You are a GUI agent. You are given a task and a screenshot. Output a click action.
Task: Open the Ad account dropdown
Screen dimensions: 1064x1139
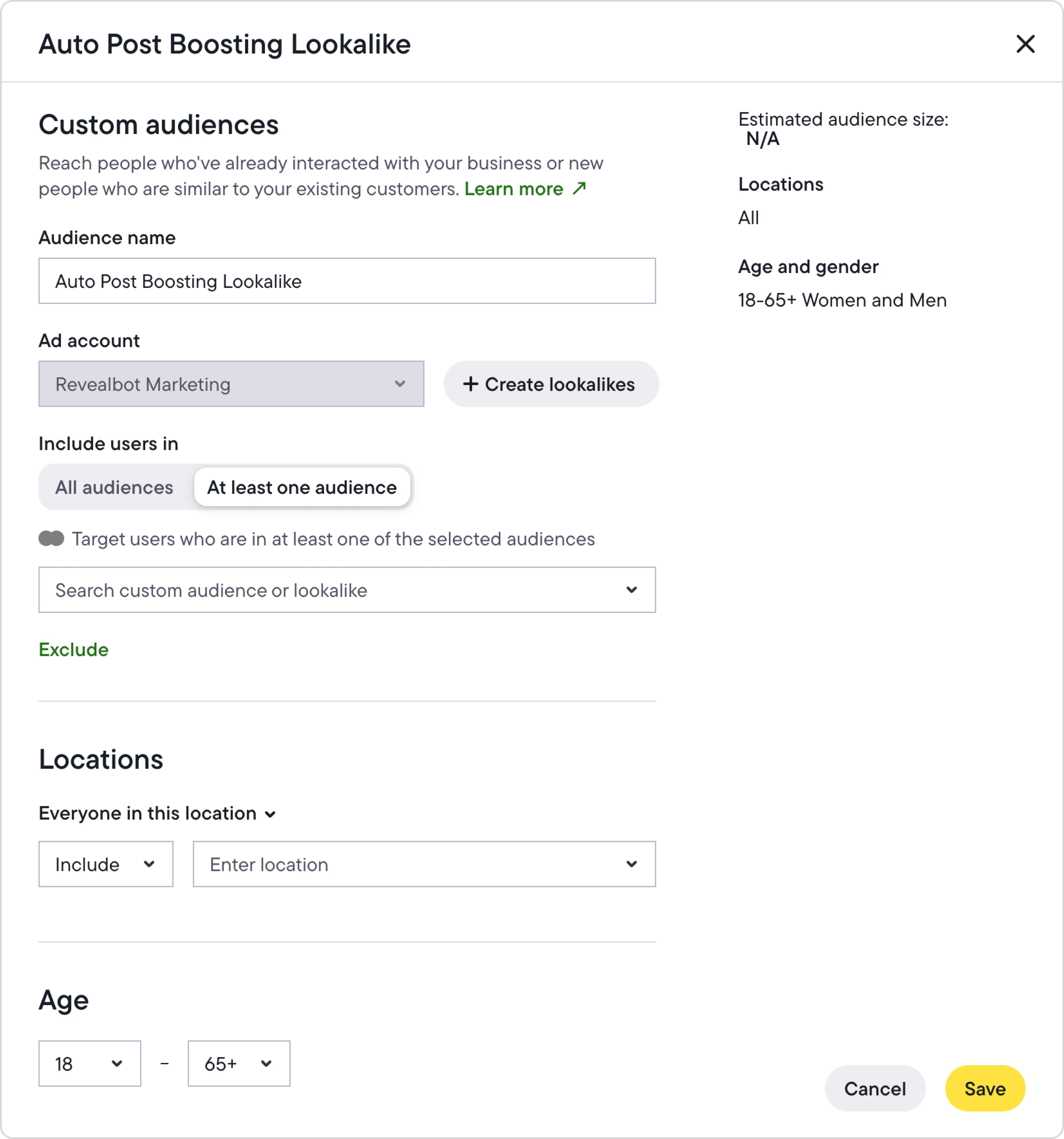coord(231,384)
